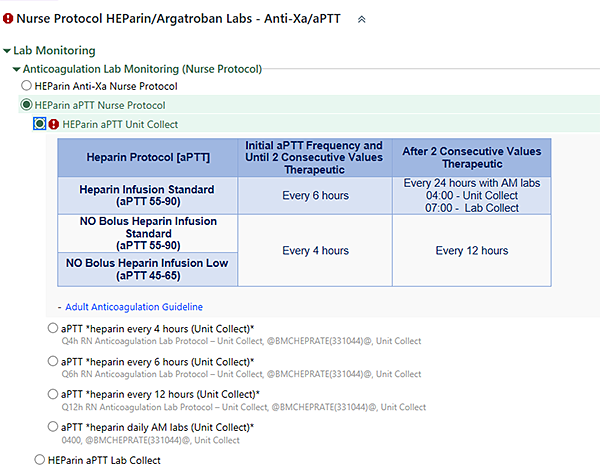Screen dimensions: 600x469
Task: Choose the HEParin aPTT Unit Collect radio button
Action: [x=39, y=124]
